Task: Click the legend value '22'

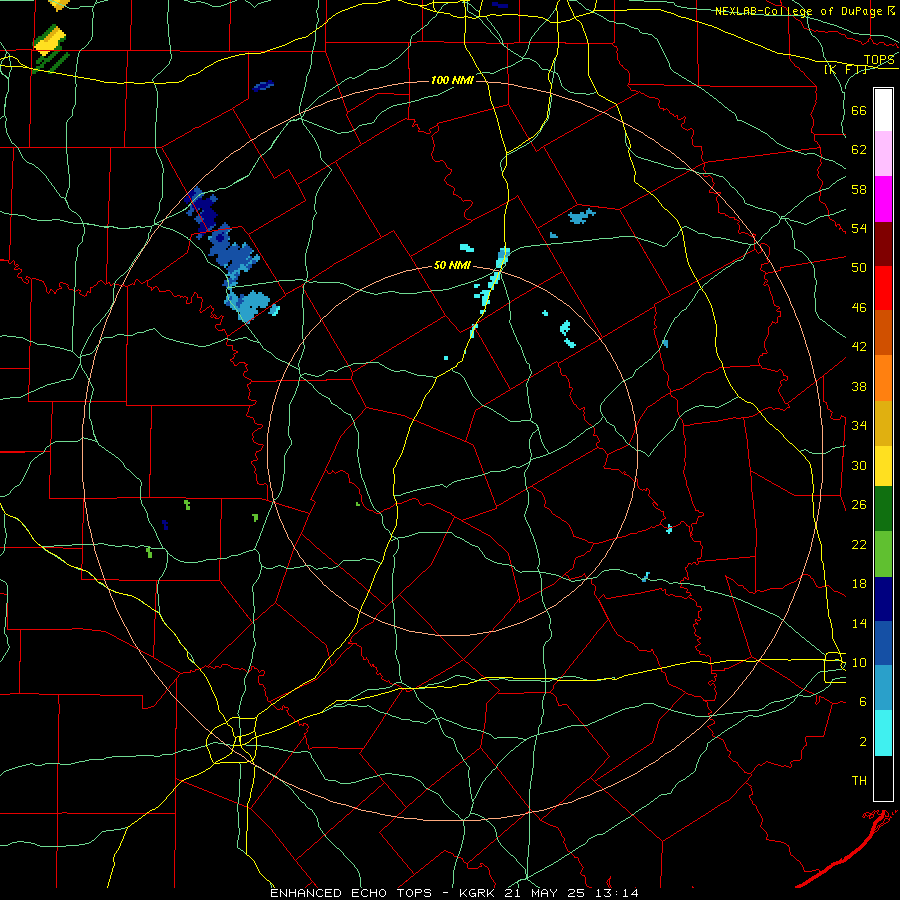Action: (x=859, y=544)
